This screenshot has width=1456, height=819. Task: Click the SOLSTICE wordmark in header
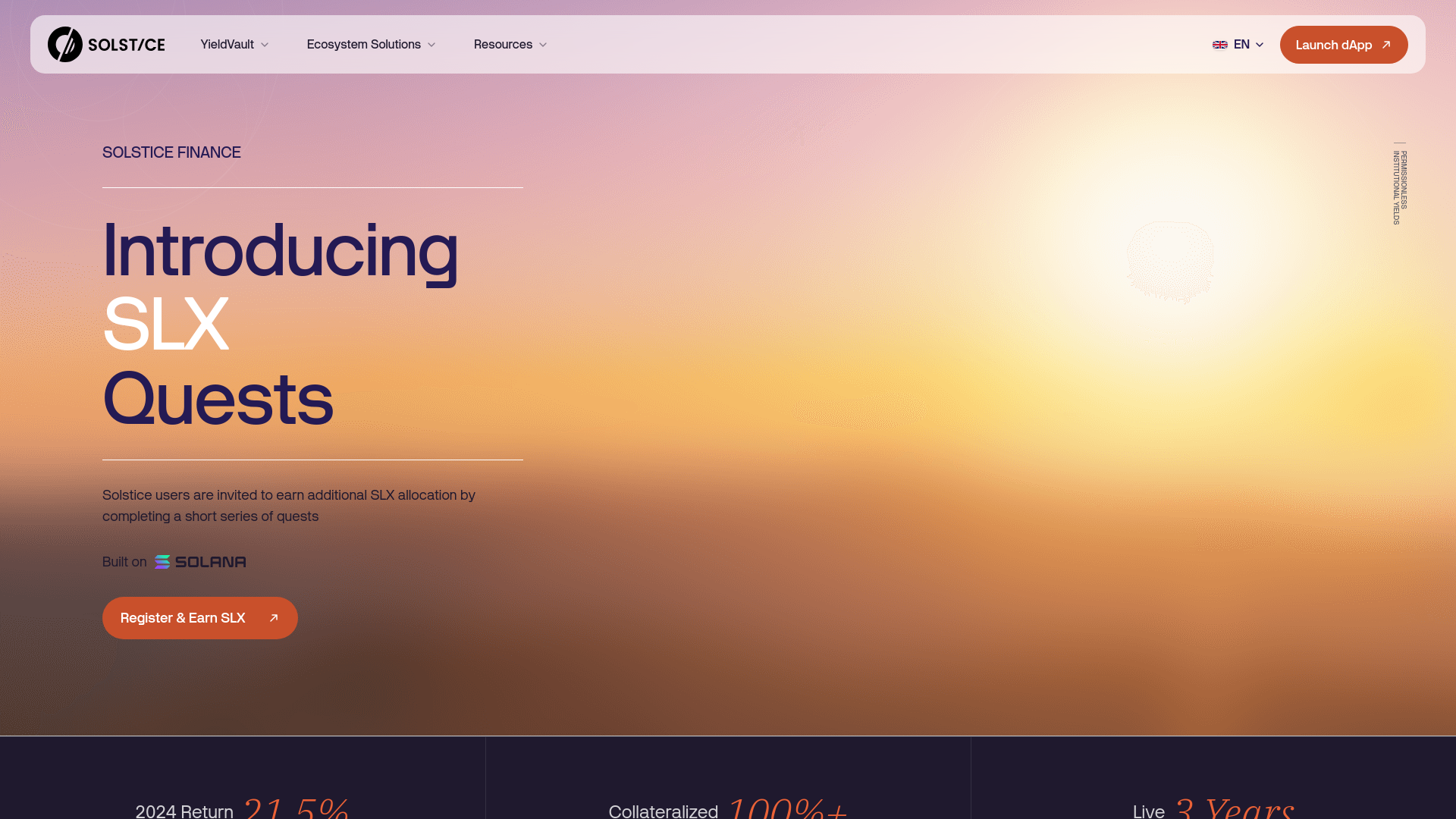click(127, 45)
